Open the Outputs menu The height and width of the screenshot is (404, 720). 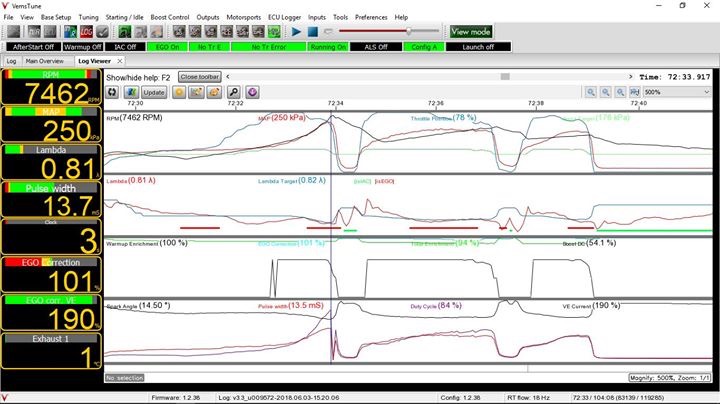click(208, 17)
